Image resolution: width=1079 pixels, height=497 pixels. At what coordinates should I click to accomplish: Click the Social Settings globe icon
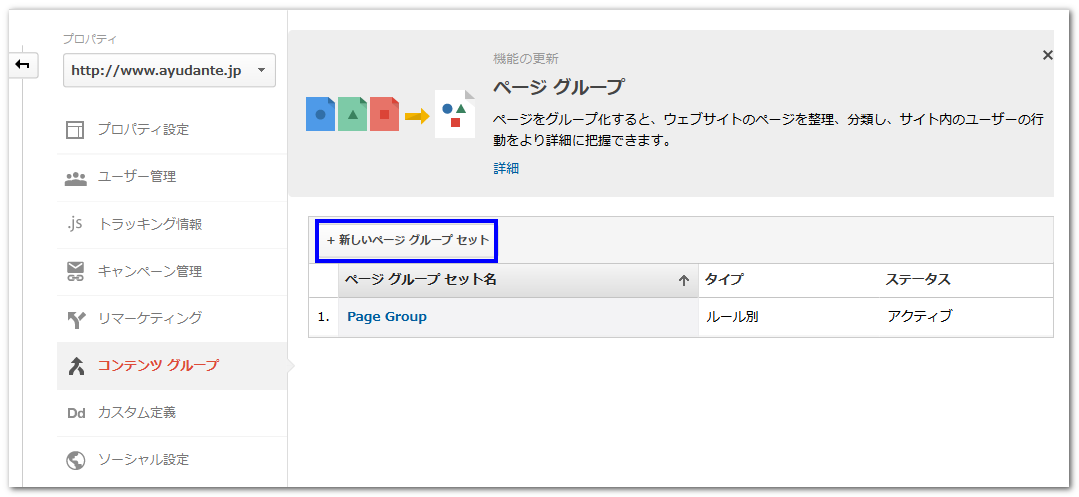tap(76, 460)
